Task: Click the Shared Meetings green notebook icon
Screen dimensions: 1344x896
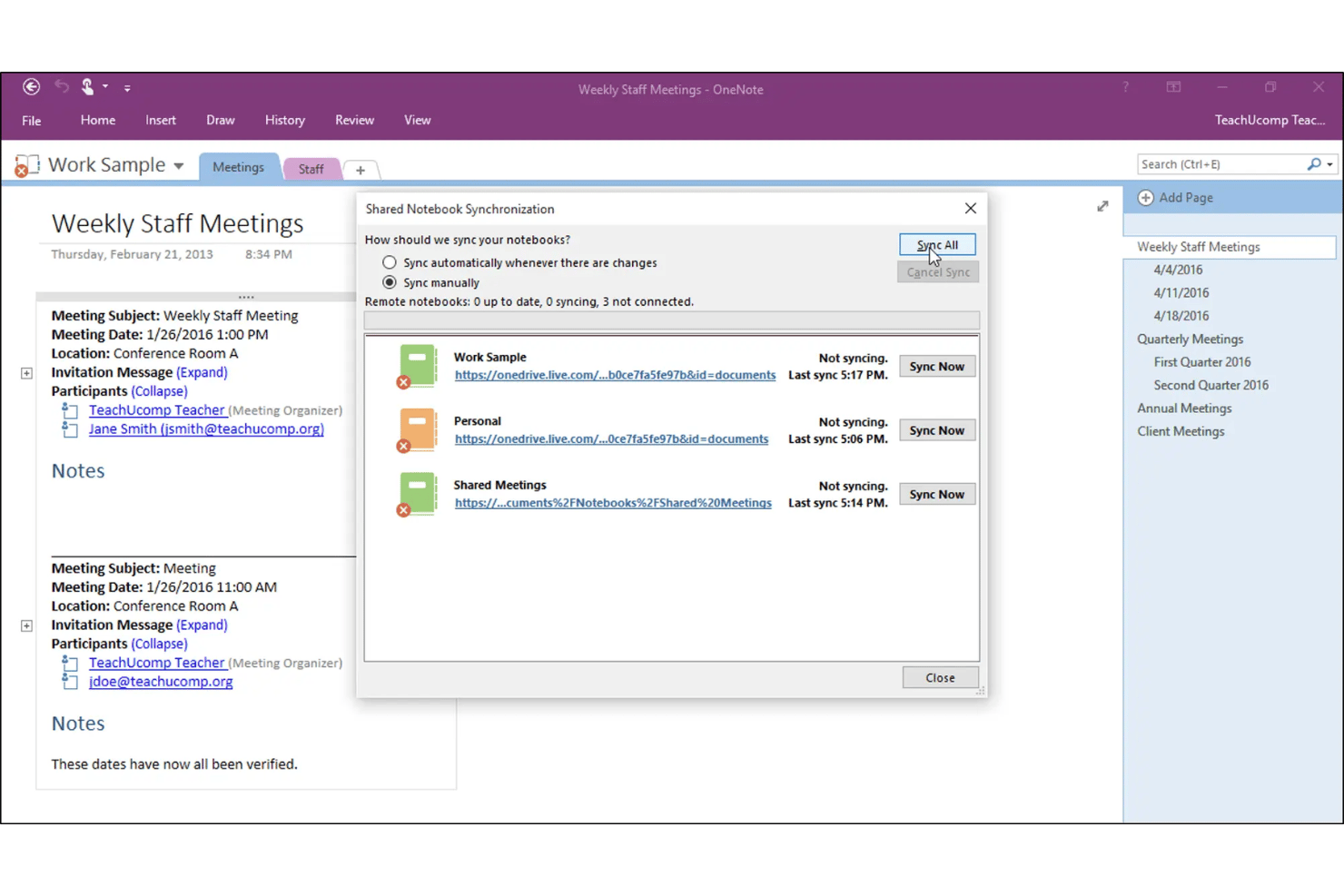Action: [x=417, y=494]
